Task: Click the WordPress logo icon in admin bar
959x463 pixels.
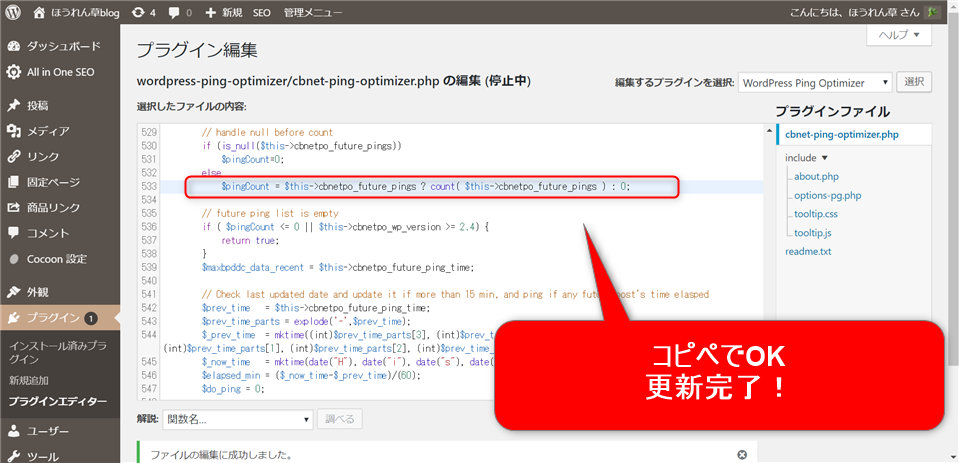Action: 12,12
